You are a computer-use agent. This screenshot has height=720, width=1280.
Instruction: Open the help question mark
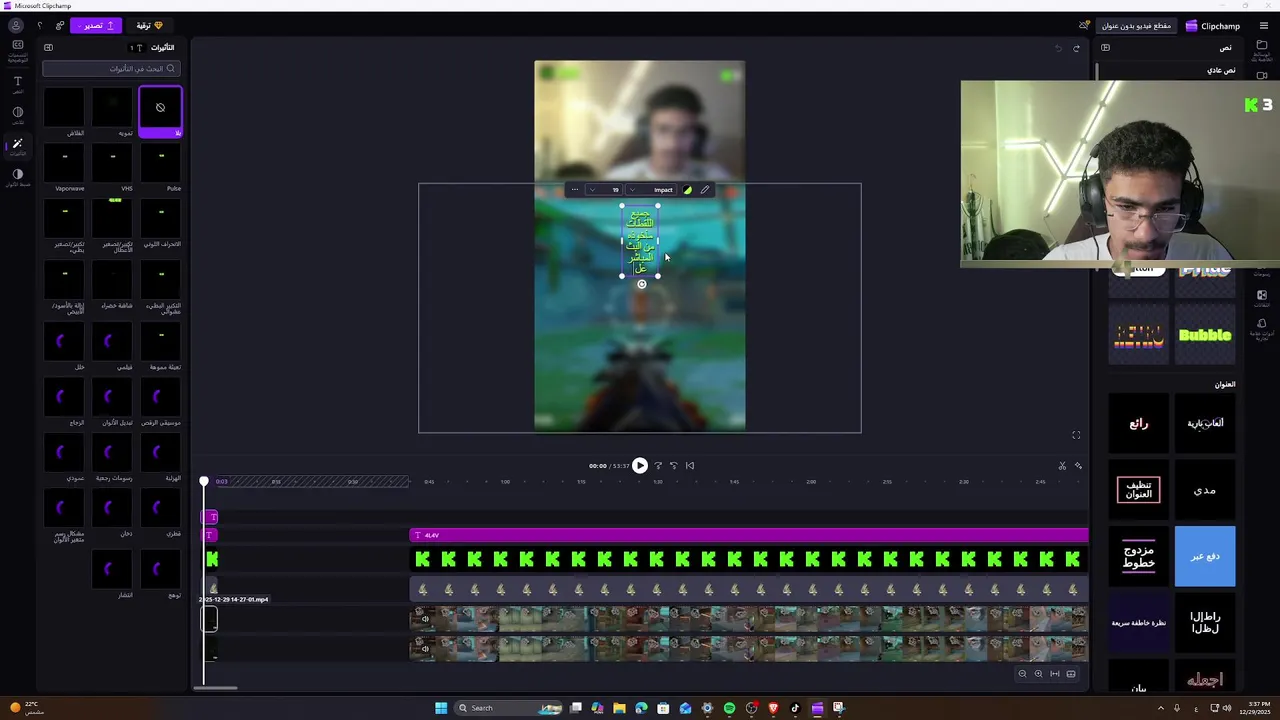pyautogui.click(x=40, y=25)
